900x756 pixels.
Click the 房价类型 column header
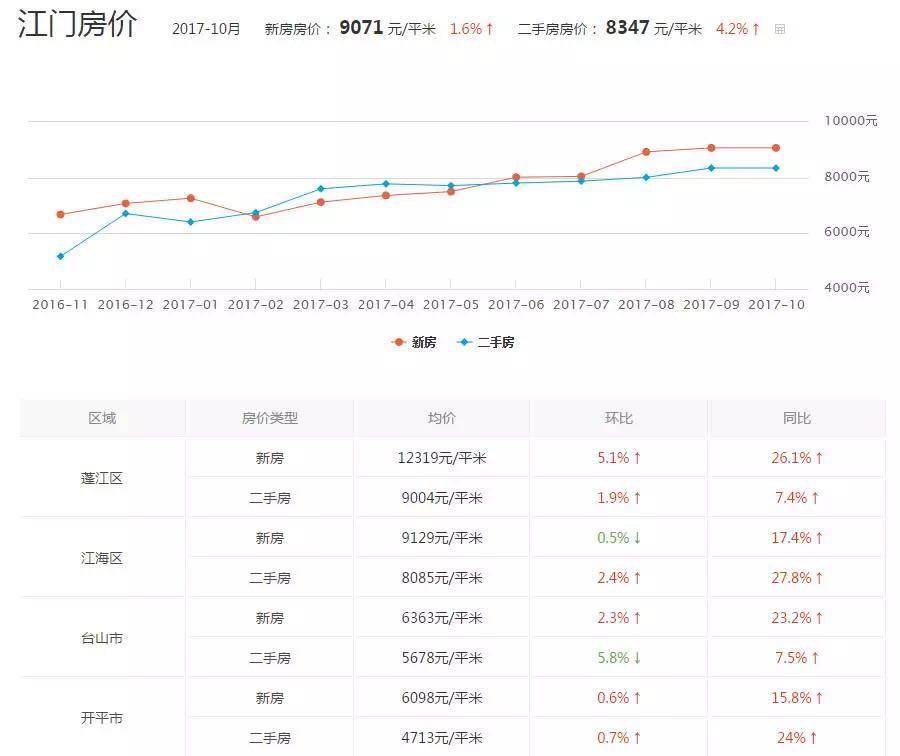pyautogui.click(x=270, y=418)
